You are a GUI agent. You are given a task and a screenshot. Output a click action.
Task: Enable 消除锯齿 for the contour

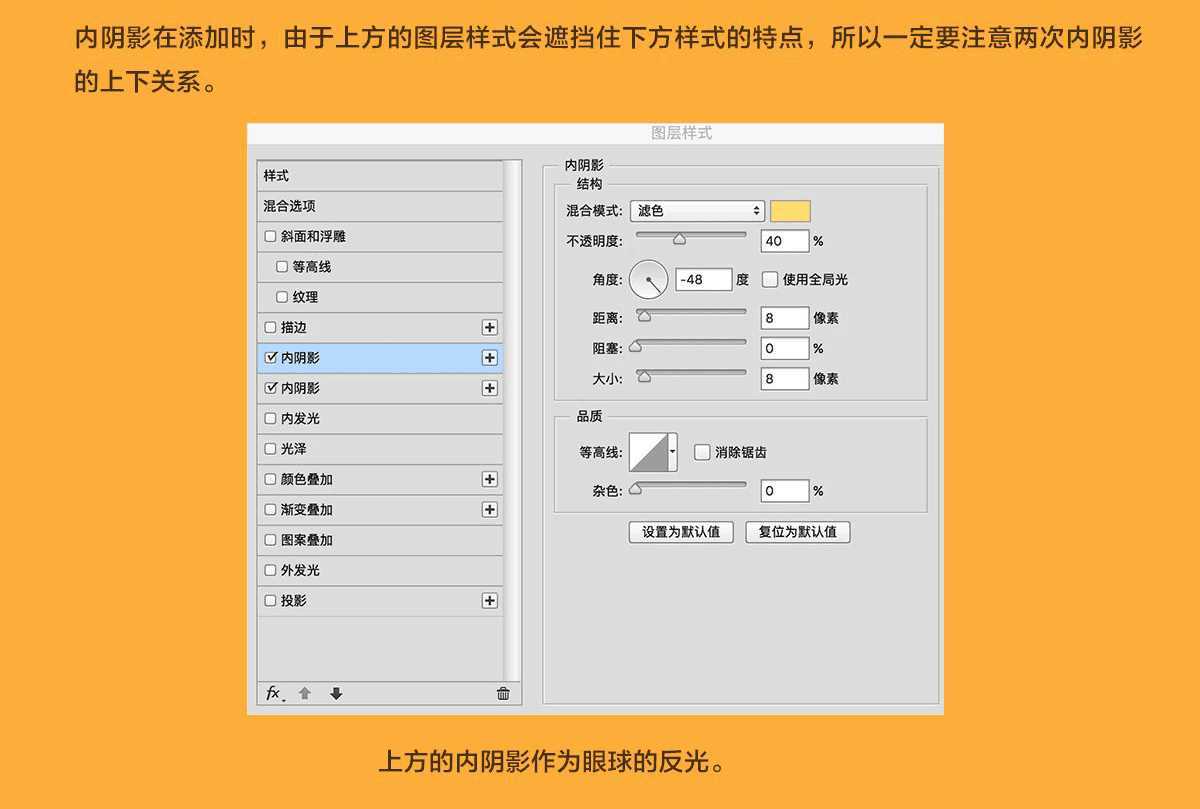click(702, 452)
